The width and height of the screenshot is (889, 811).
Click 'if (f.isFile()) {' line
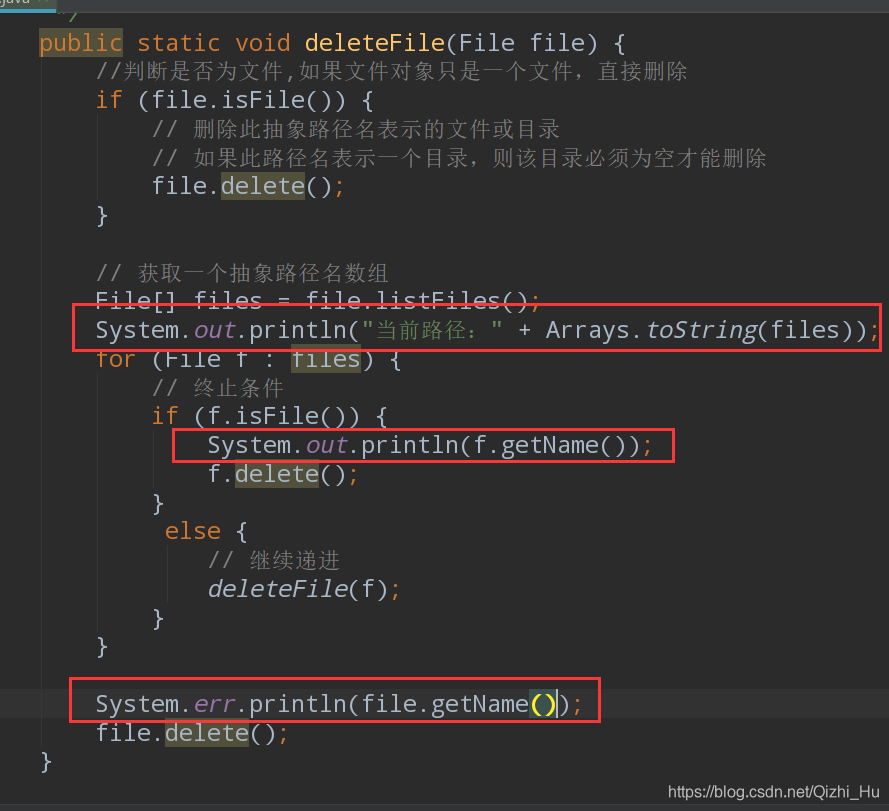269,417
